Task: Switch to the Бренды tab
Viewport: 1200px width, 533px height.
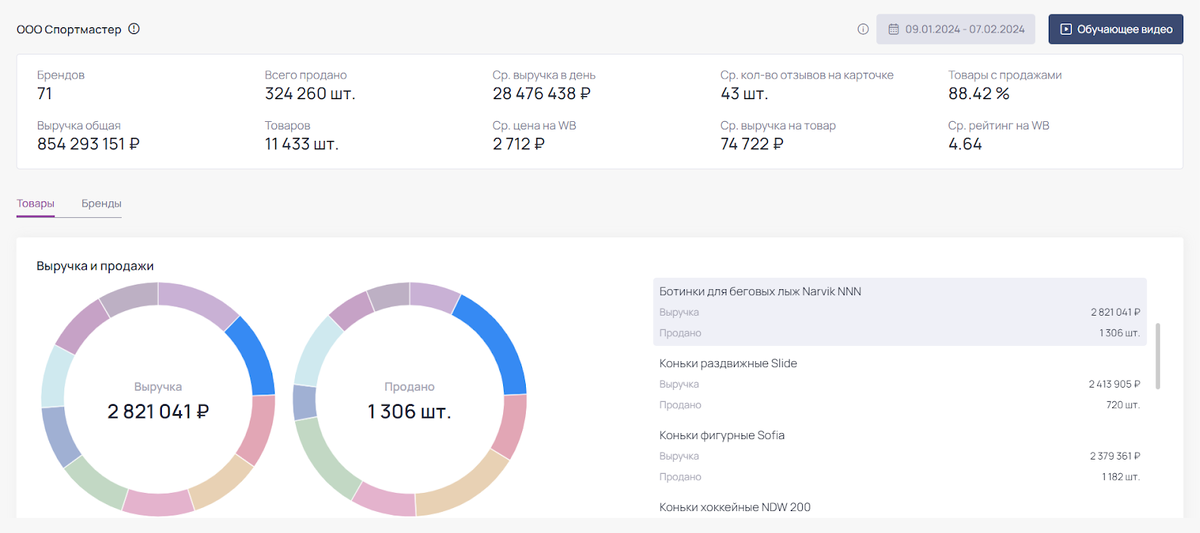Action: [102, 203]
